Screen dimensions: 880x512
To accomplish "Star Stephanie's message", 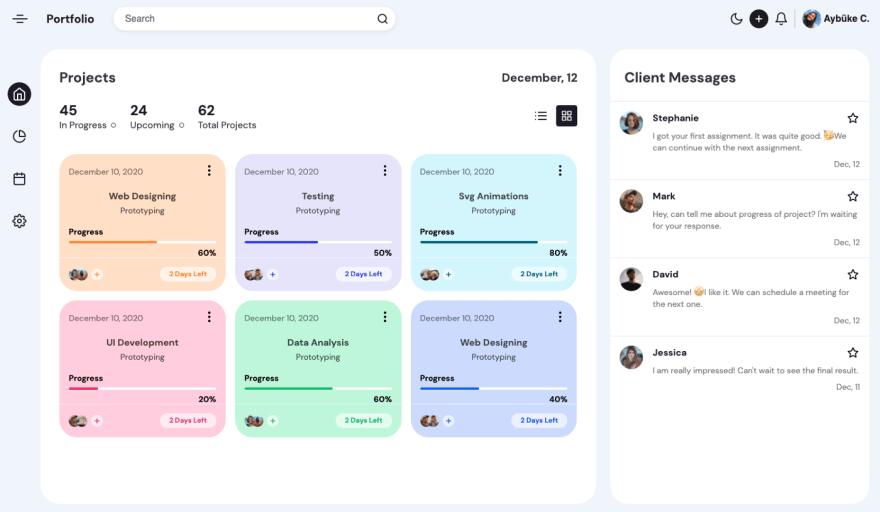I will click(x=853, y=118).
